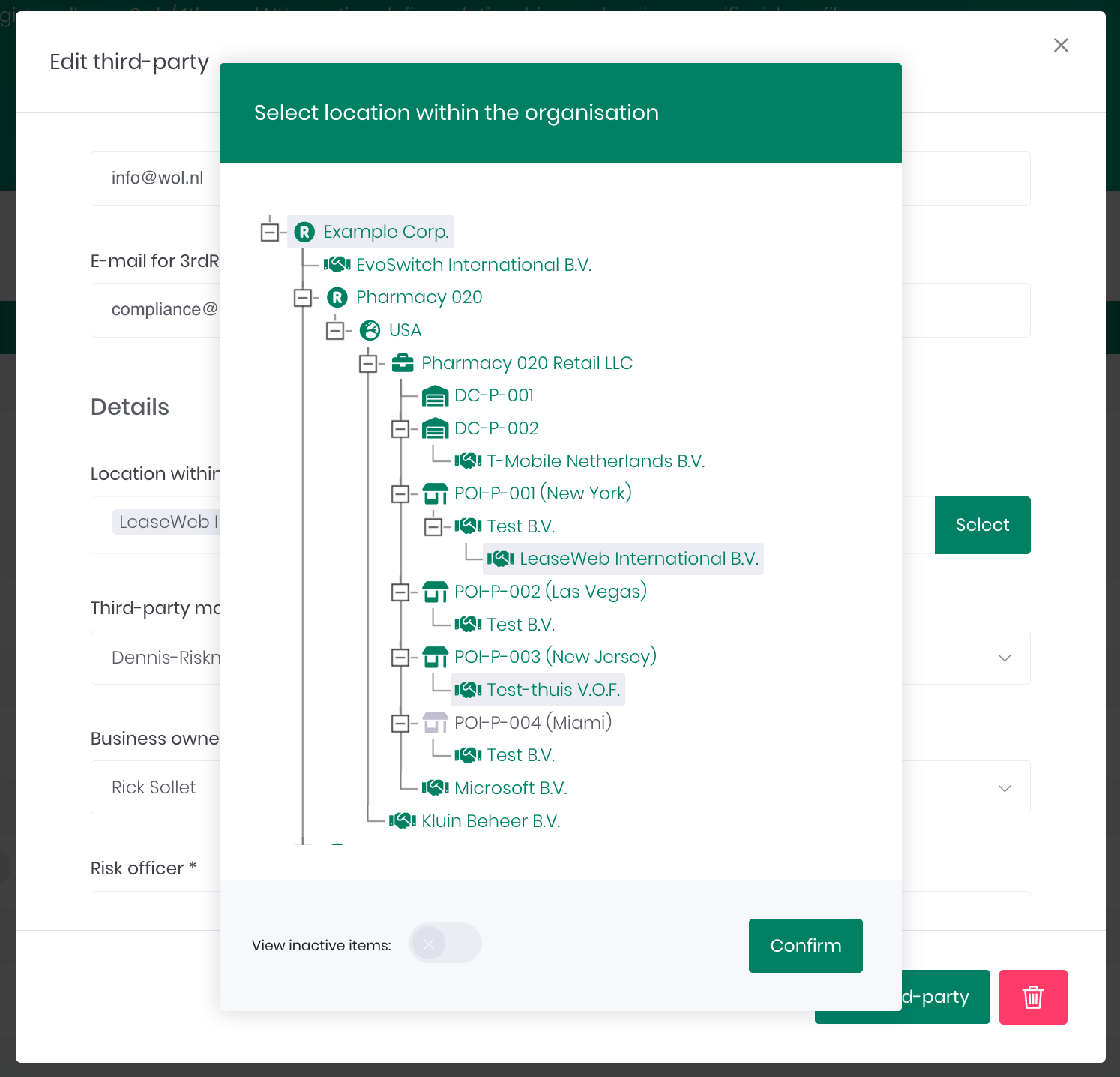Click the Rick Sollet business owner field
1120x1077 pixels.
pos(155,787)
